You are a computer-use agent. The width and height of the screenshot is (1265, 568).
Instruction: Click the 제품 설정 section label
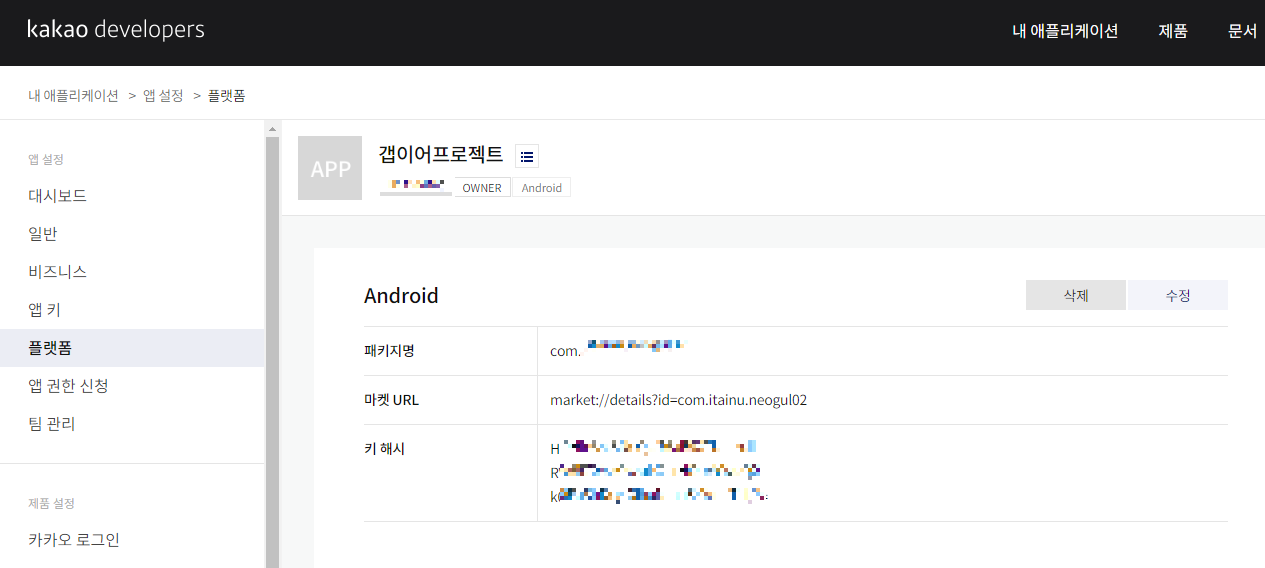pos(51,503)
